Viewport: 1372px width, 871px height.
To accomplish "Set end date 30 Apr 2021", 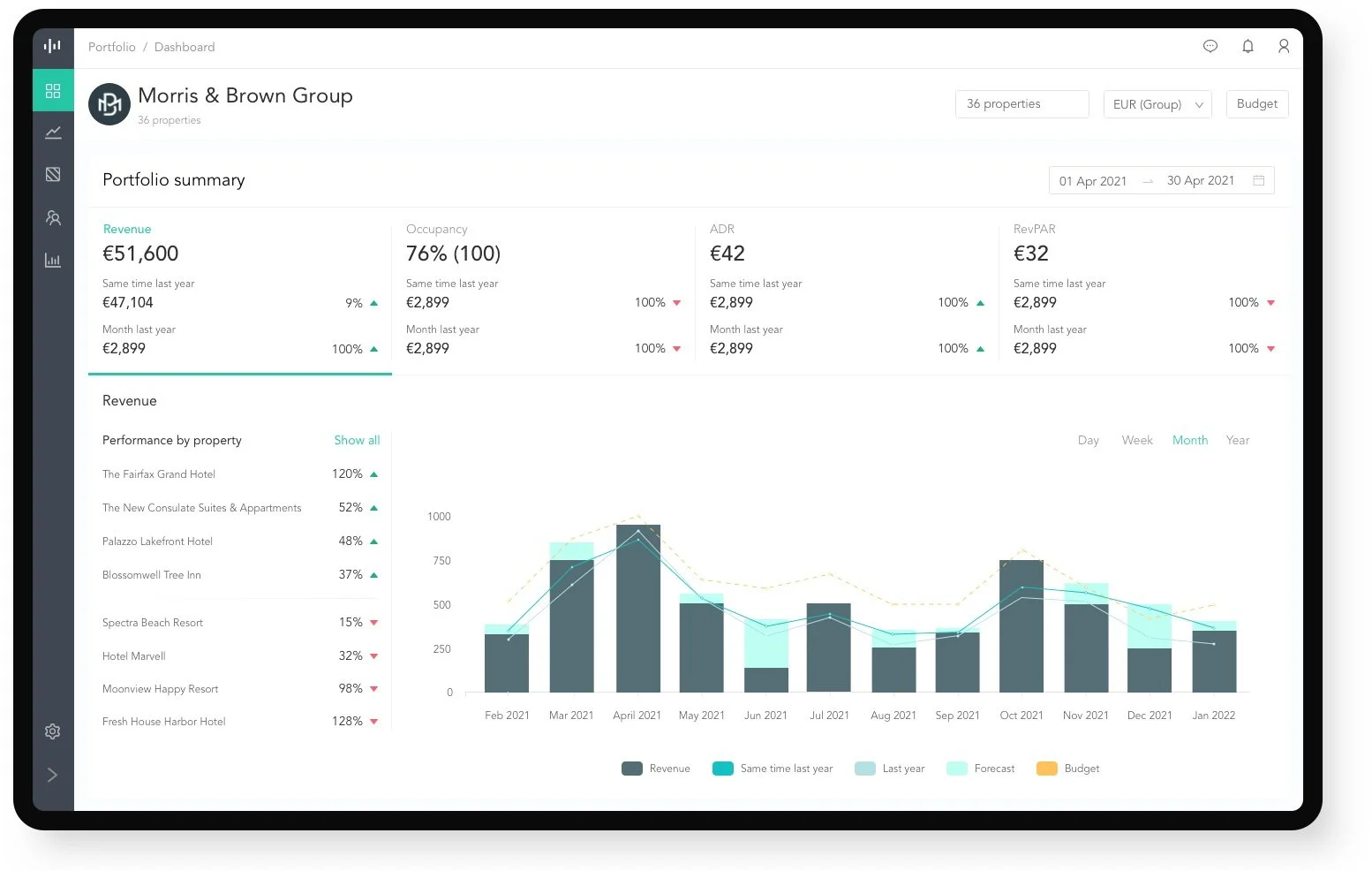I will (1201, 180).
